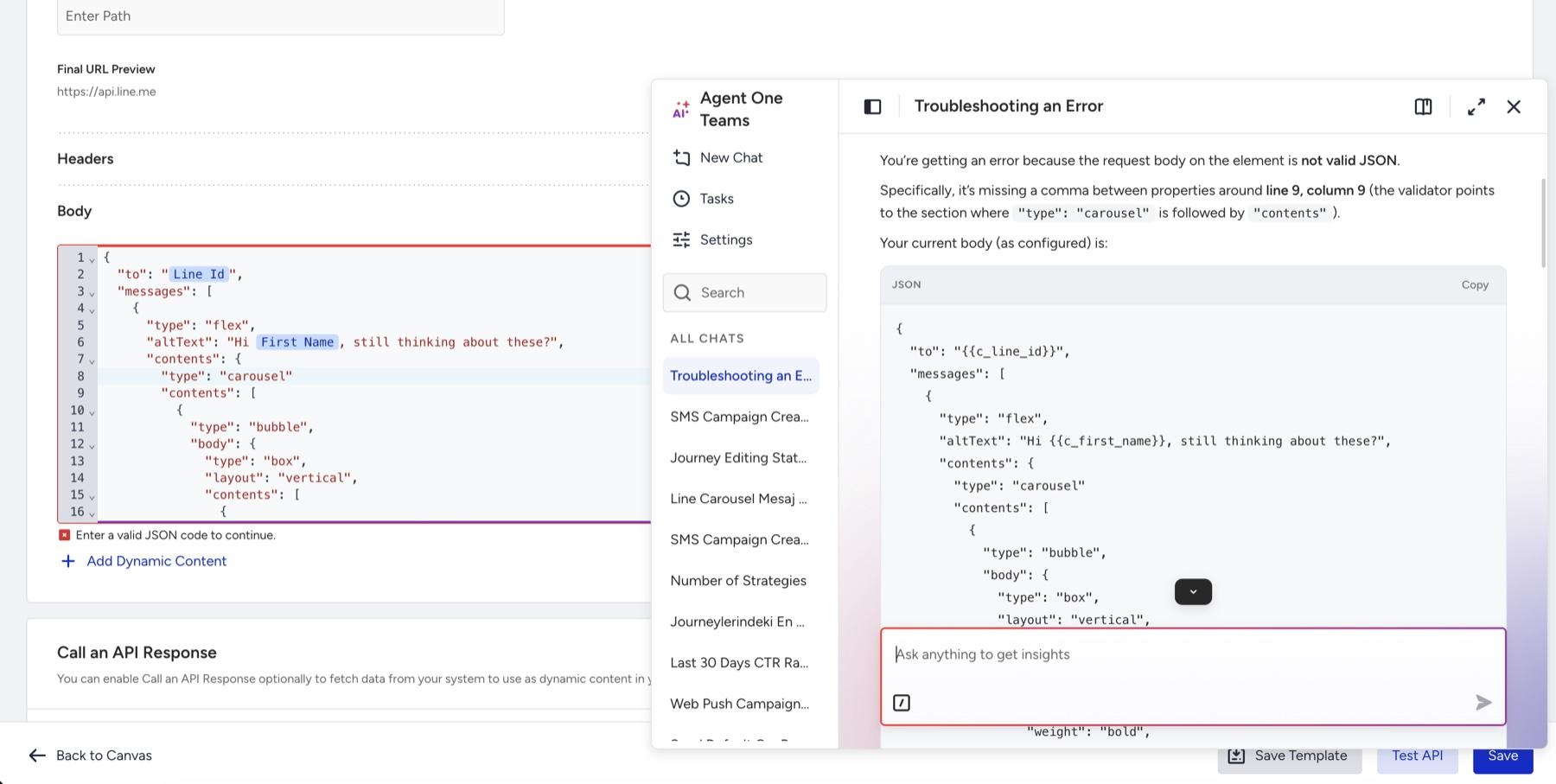Screen dimensions: 1556x784
Task: Start a New Chat
Action: [717, 157]
